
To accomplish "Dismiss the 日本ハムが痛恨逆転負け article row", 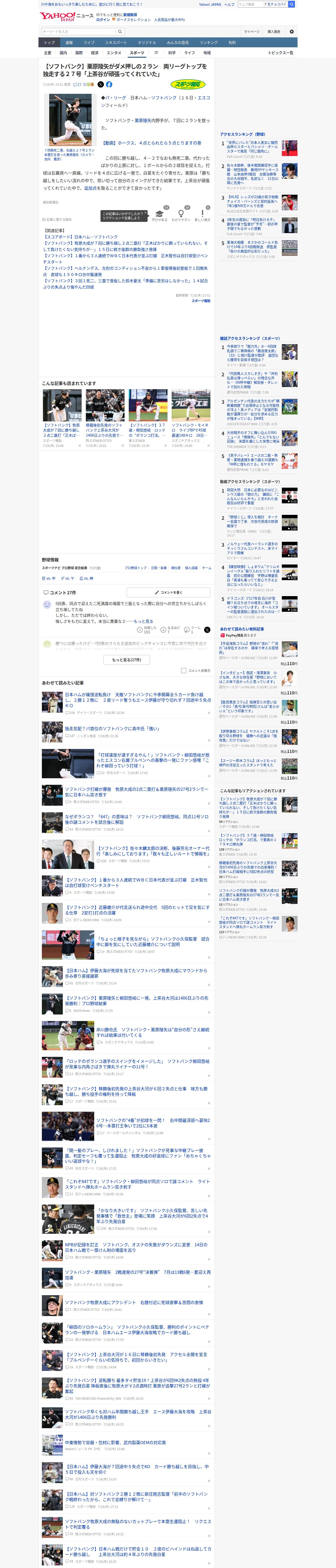I will 209,713.
